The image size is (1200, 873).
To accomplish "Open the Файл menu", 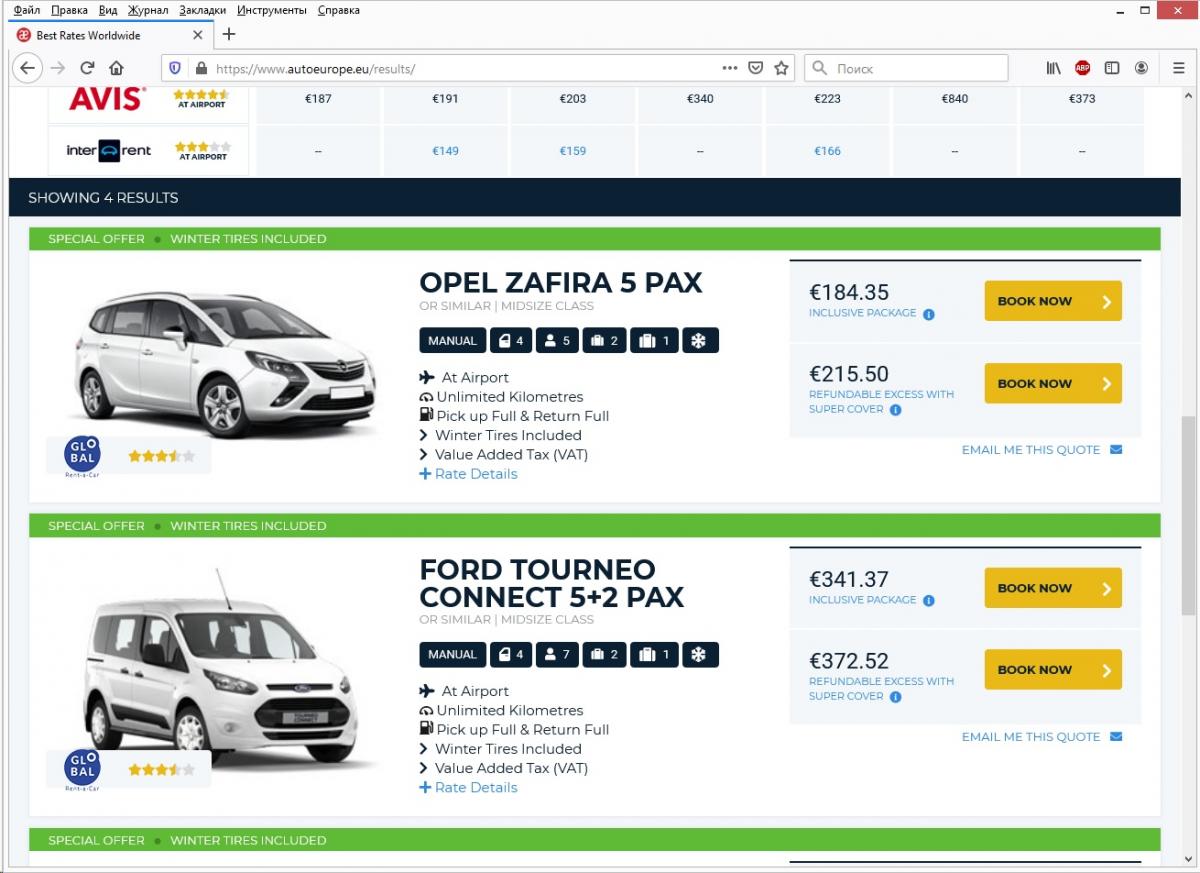I will point(27,10).
